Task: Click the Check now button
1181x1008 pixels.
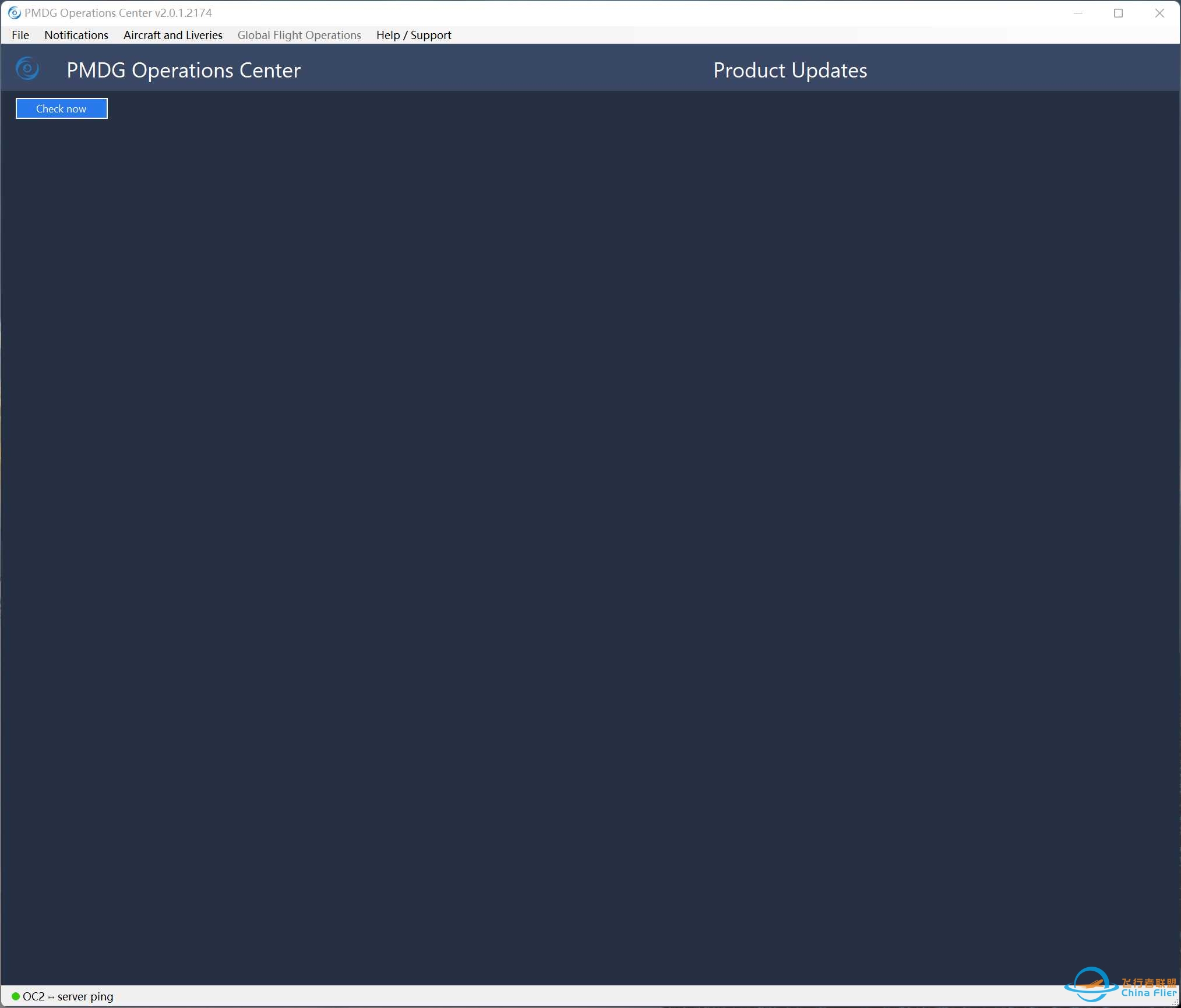Action: (62, 108)
